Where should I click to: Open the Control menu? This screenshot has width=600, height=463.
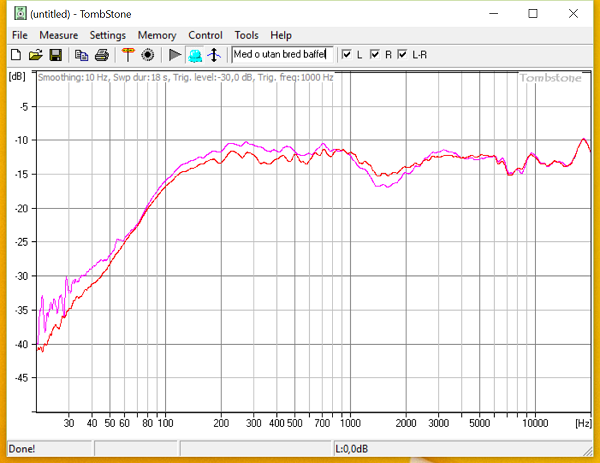click(205, 35)
